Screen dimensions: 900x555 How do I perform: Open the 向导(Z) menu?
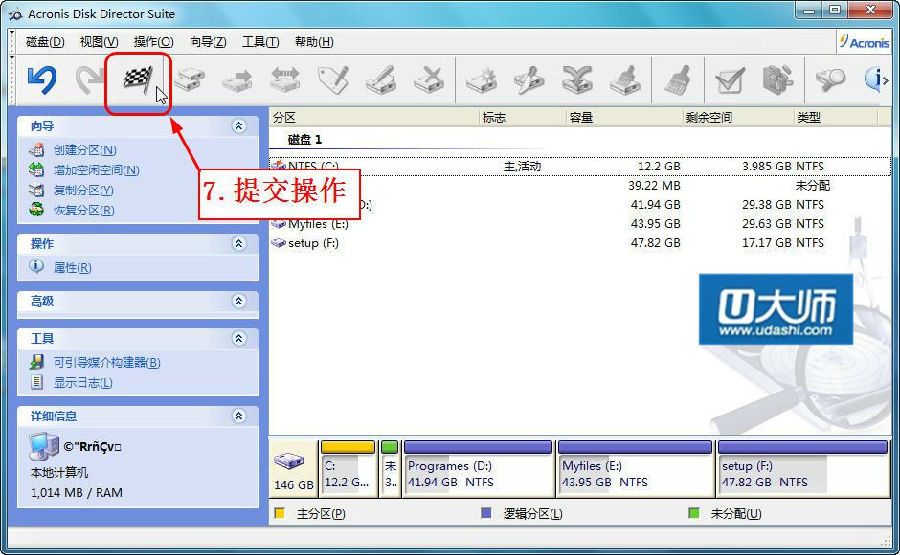point(208,42)
